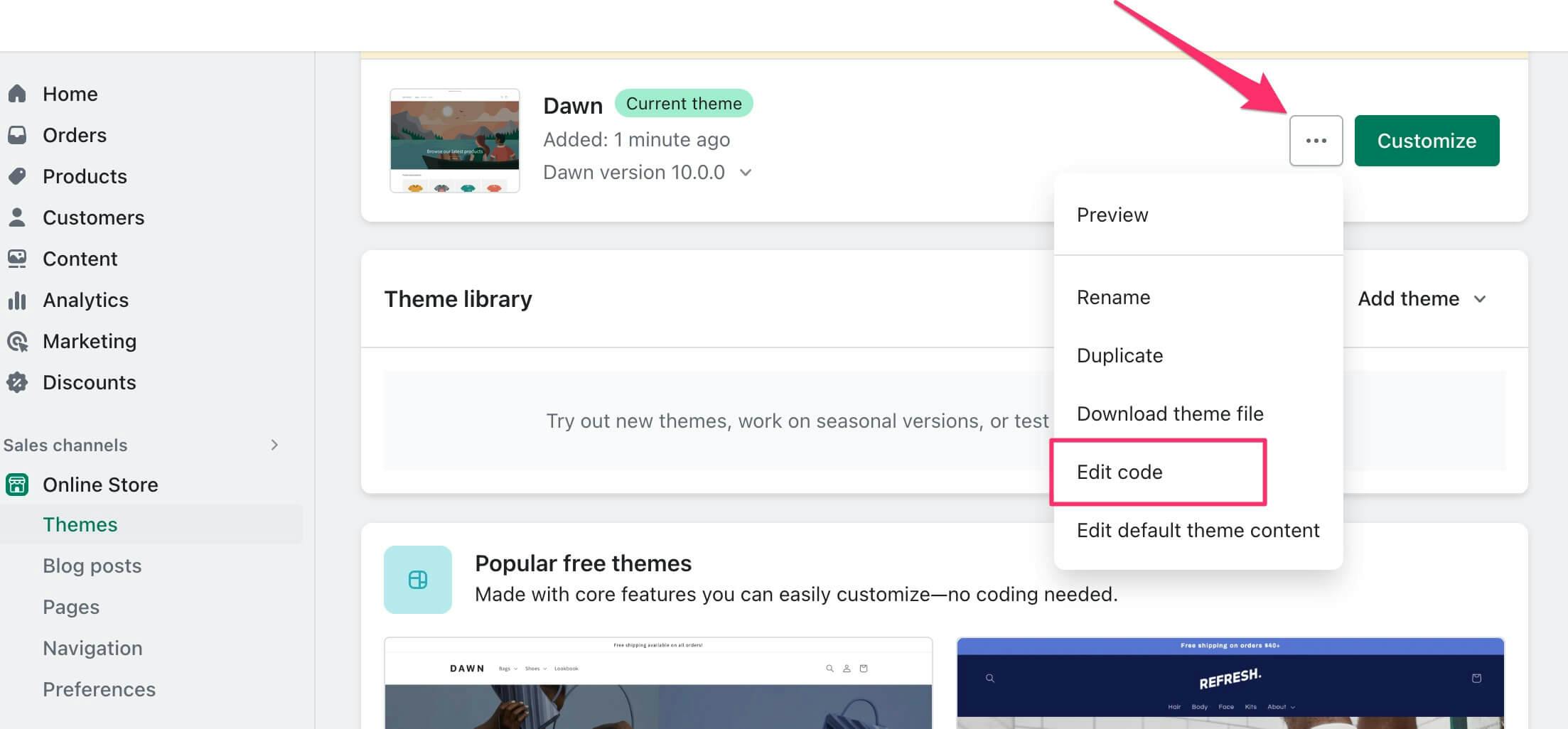Open the Online Store storefront icon
This screenshot has width=1568, height=729.
(x=16, y=484)
